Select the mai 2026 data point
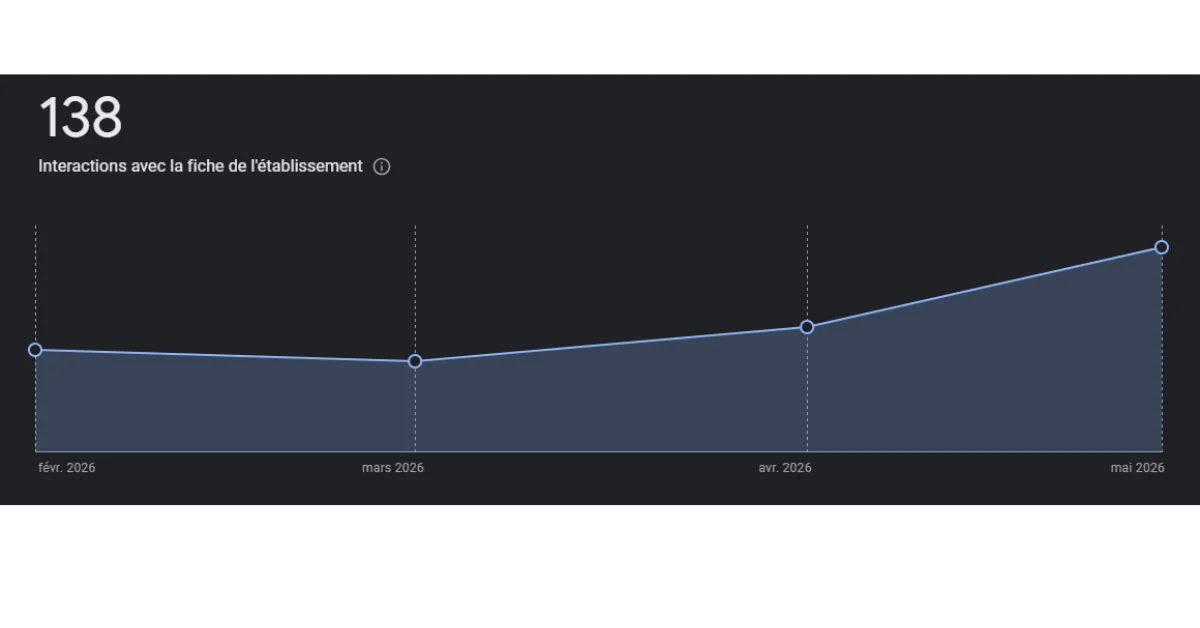This screenshot has height=628, width=1200. pos(1161,247)
